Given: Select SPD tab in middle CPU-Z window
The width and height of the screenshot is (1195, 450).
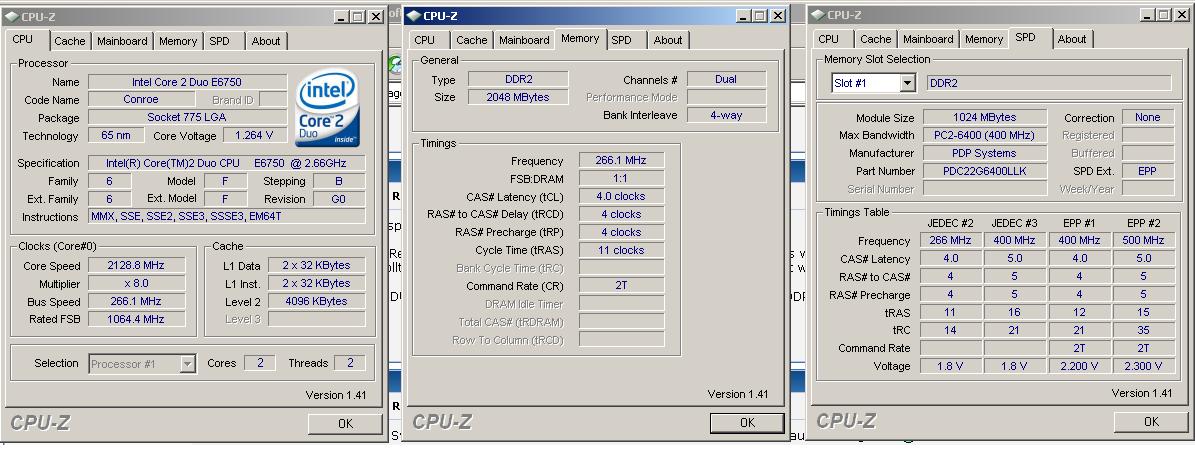Looking at the screenshot, I should click(x=621, y=40).
